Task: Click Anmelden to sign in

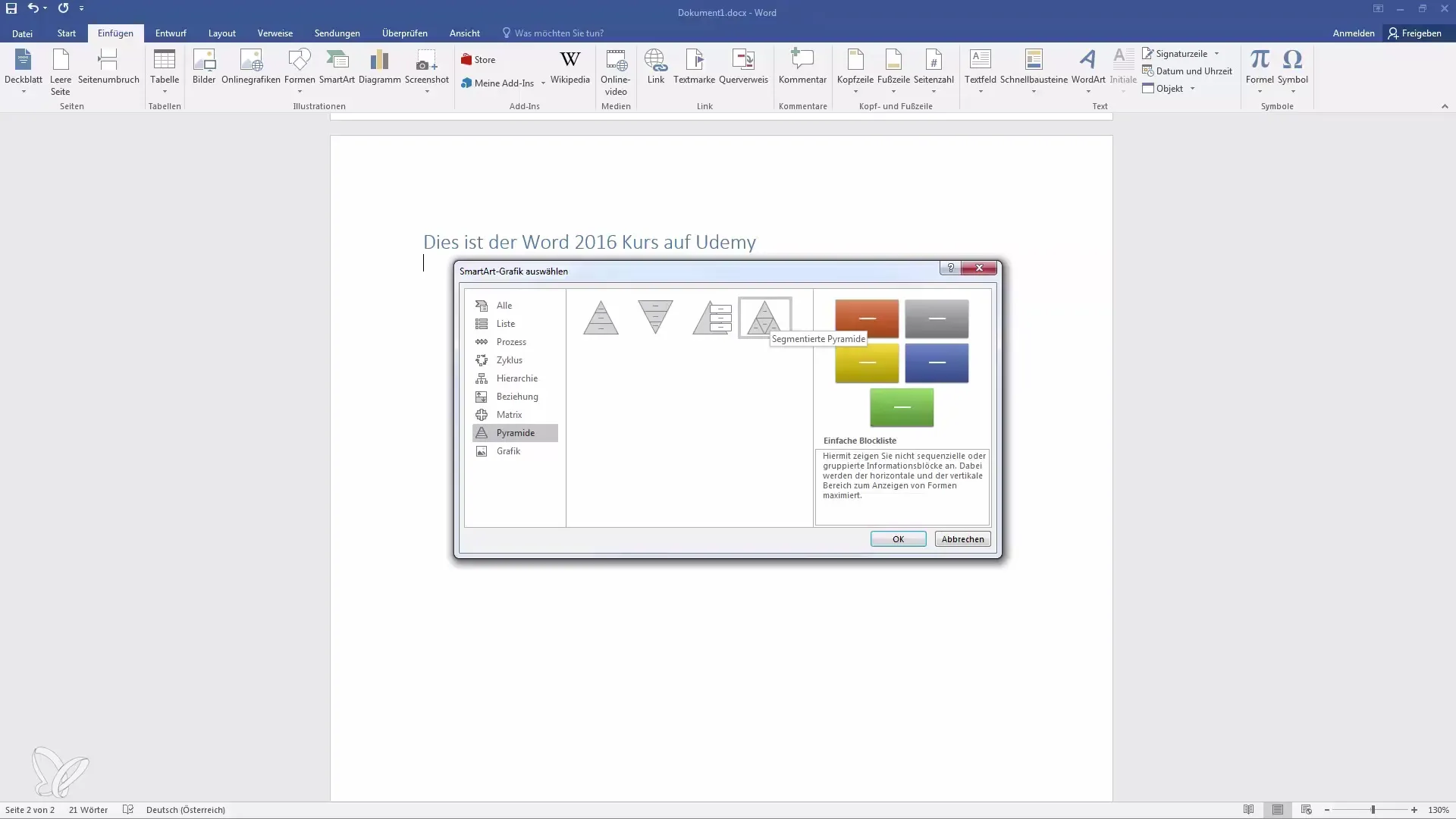Action: [x=1354, y=33]
